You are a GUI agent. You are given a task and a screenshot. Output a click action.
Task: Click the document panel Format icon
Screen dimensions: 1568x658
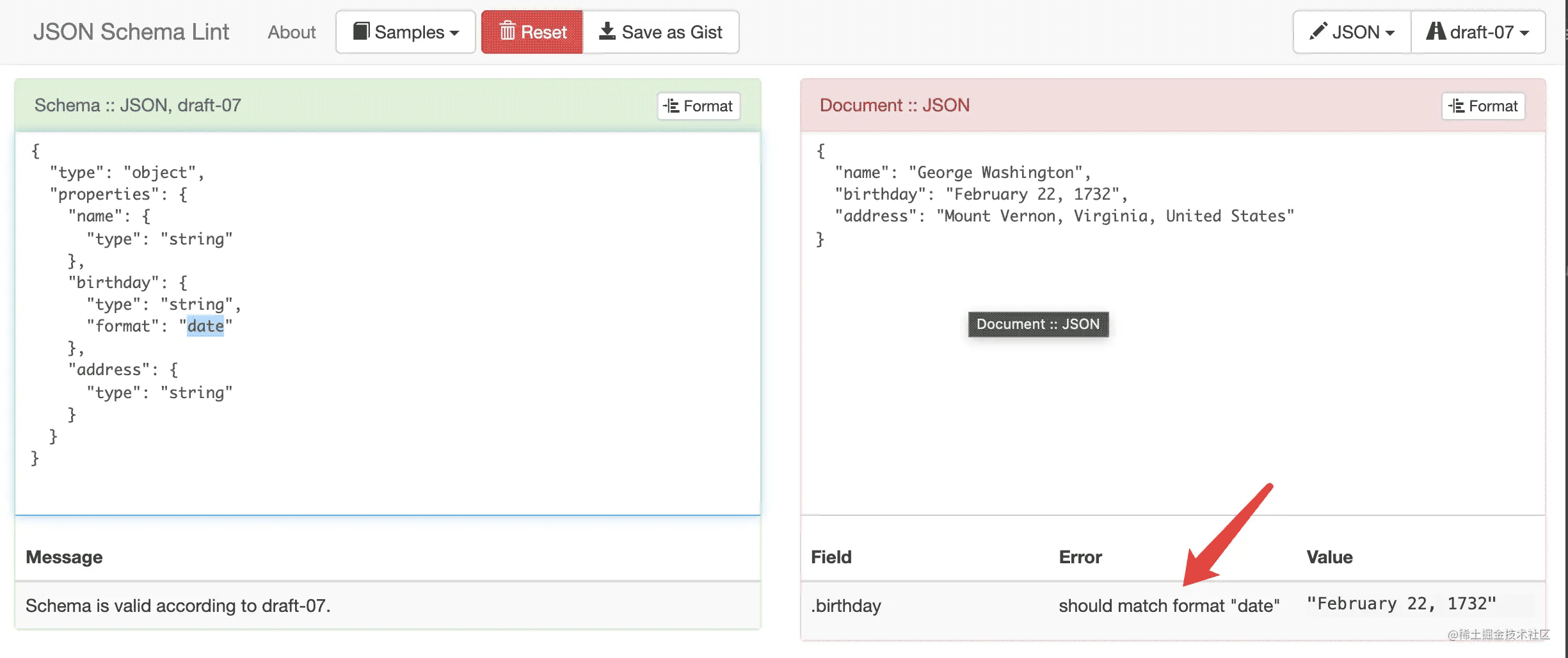(x=1456, y=106)
